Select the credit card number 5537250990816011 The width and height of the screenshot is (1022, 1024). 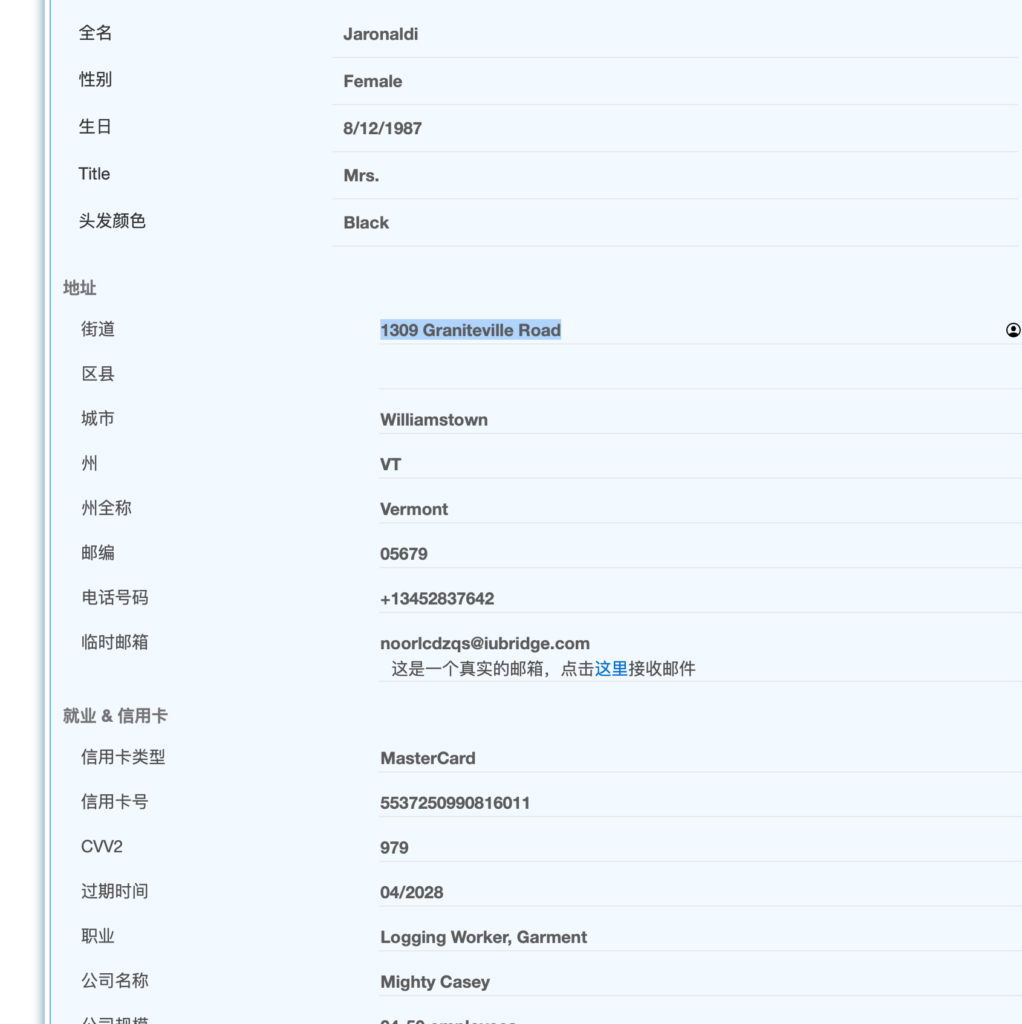click(x=454, y=802)
